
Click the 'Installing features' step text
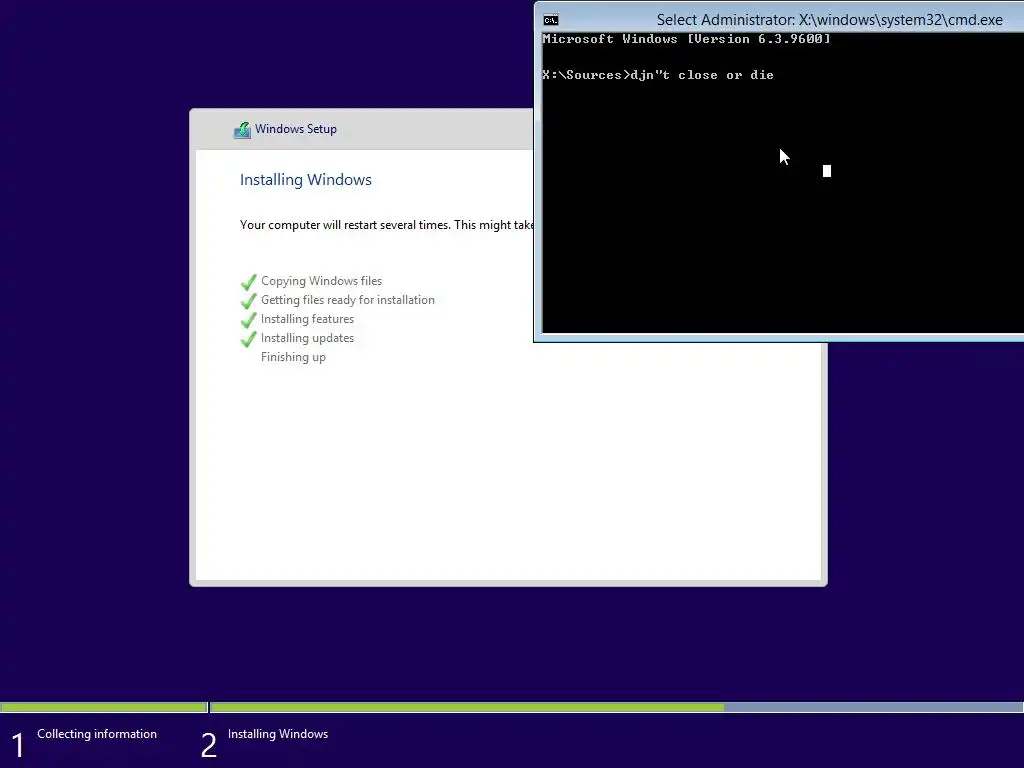[307, 319]
